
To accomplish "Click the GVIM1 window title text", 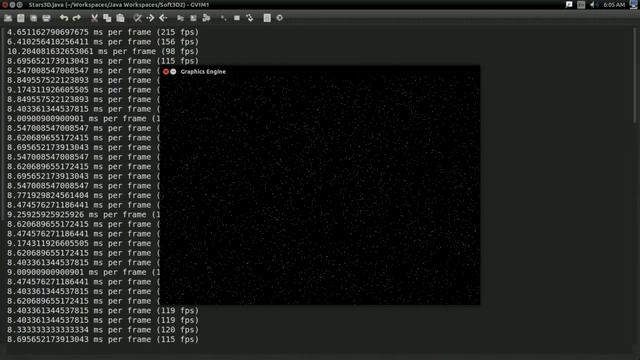I will point(118,4).
